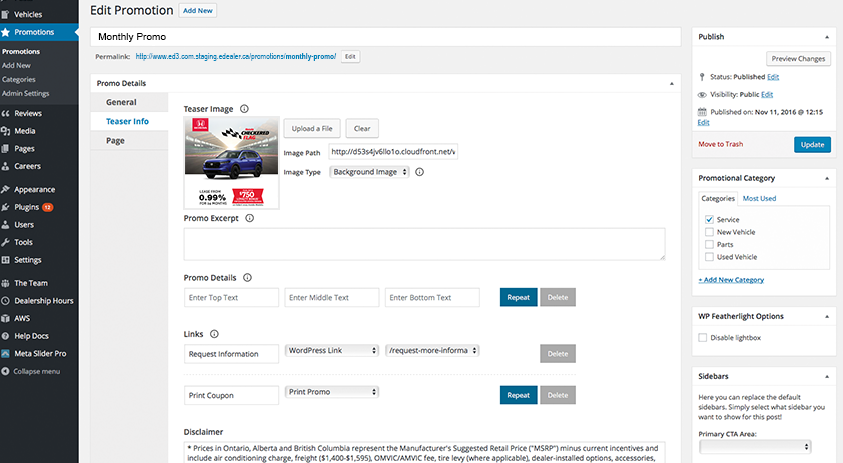The width and height of the screenshot is (843, 463).
Task: Collapse the Sidebars panel
Action: click(827, 376)
